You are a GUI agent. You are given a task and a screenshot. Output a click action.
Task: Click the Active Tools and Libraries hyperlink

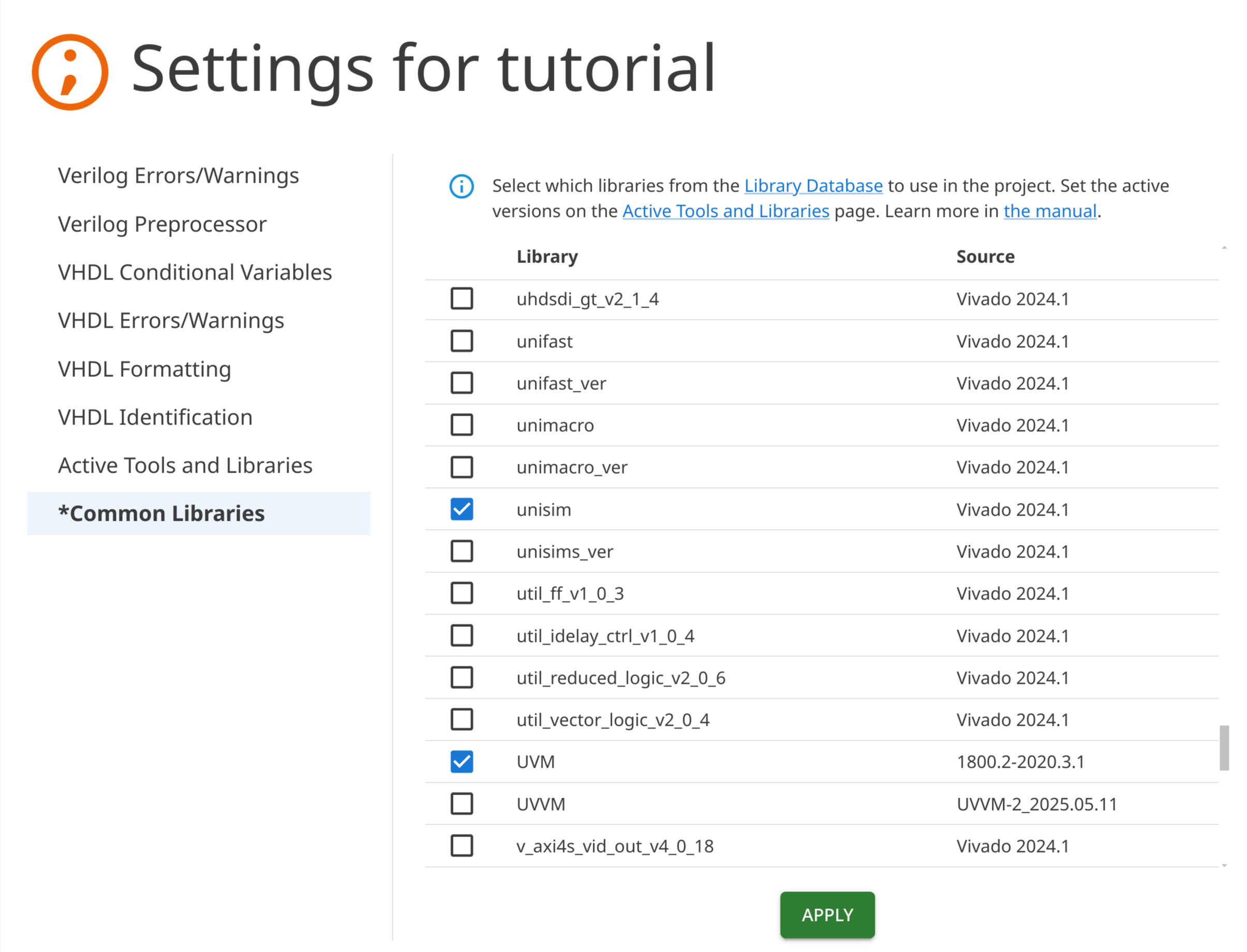pos(725,211)
